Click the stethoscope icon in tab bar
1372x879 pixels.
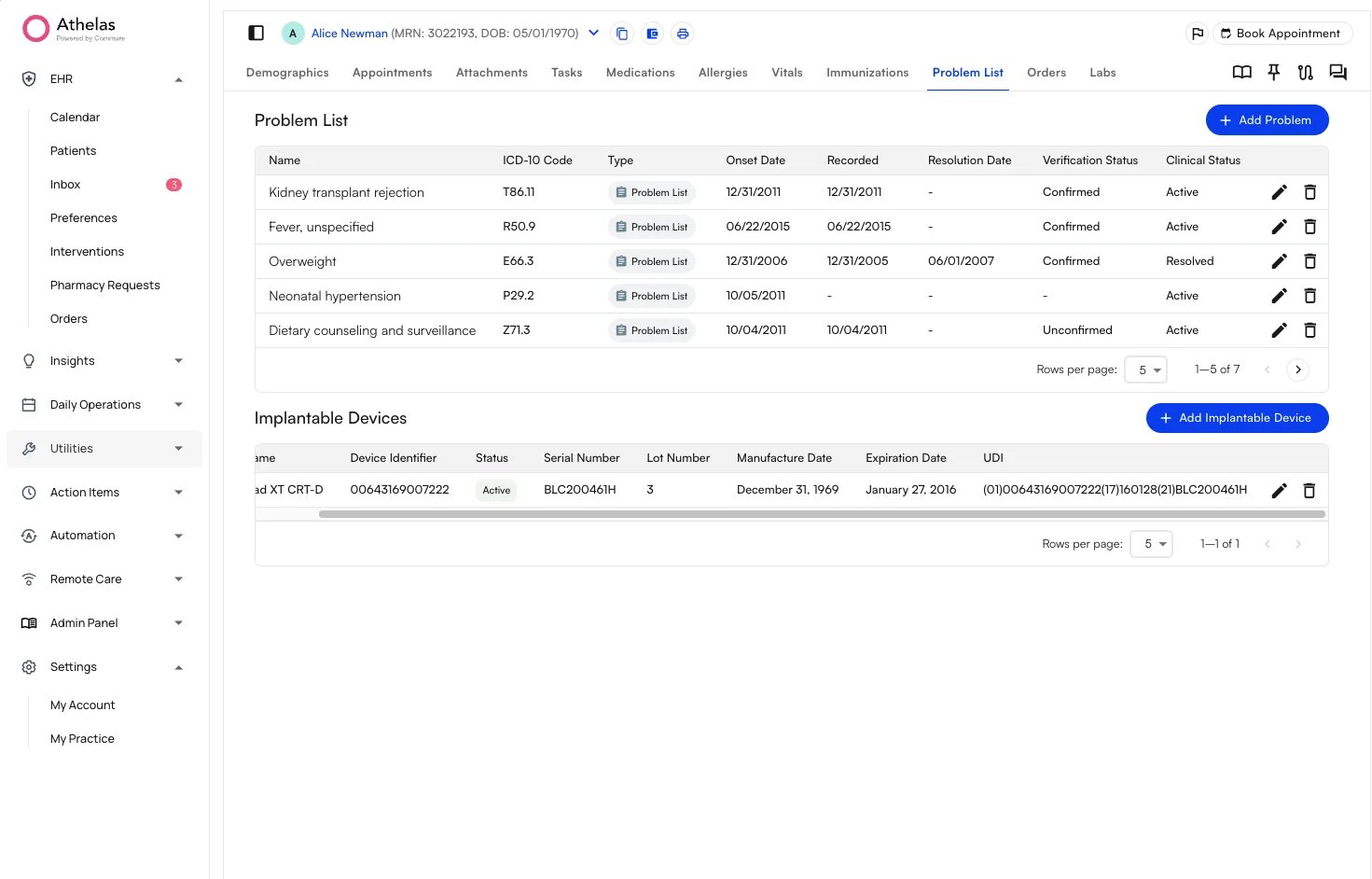tap(1305, 72)
